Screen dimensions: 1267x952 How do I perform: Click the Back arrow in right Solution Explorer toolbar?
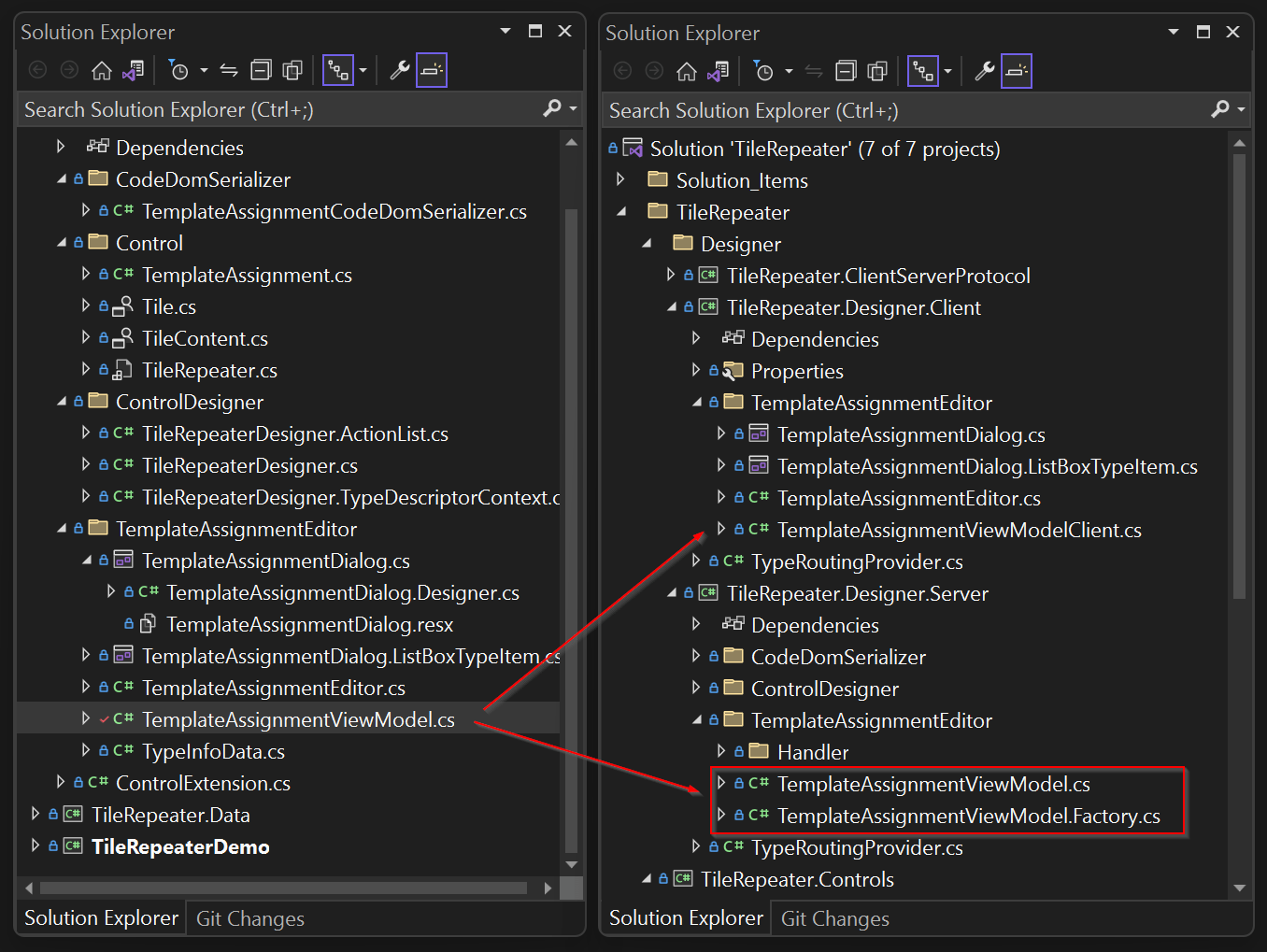tap(623, 71)
